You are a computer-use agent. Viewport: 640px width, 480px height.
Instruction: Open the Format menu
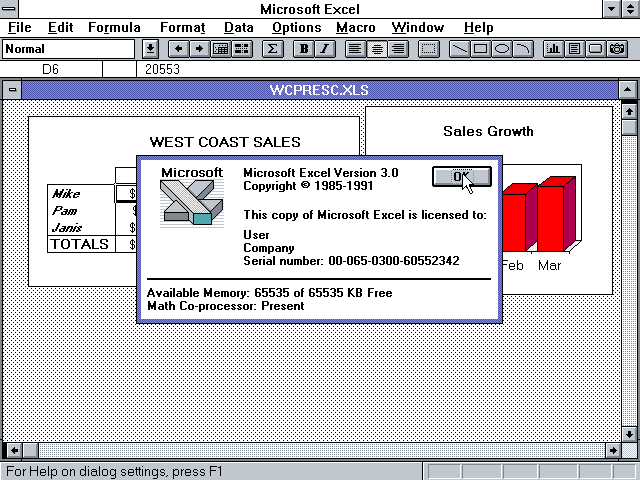pos(182,27)
